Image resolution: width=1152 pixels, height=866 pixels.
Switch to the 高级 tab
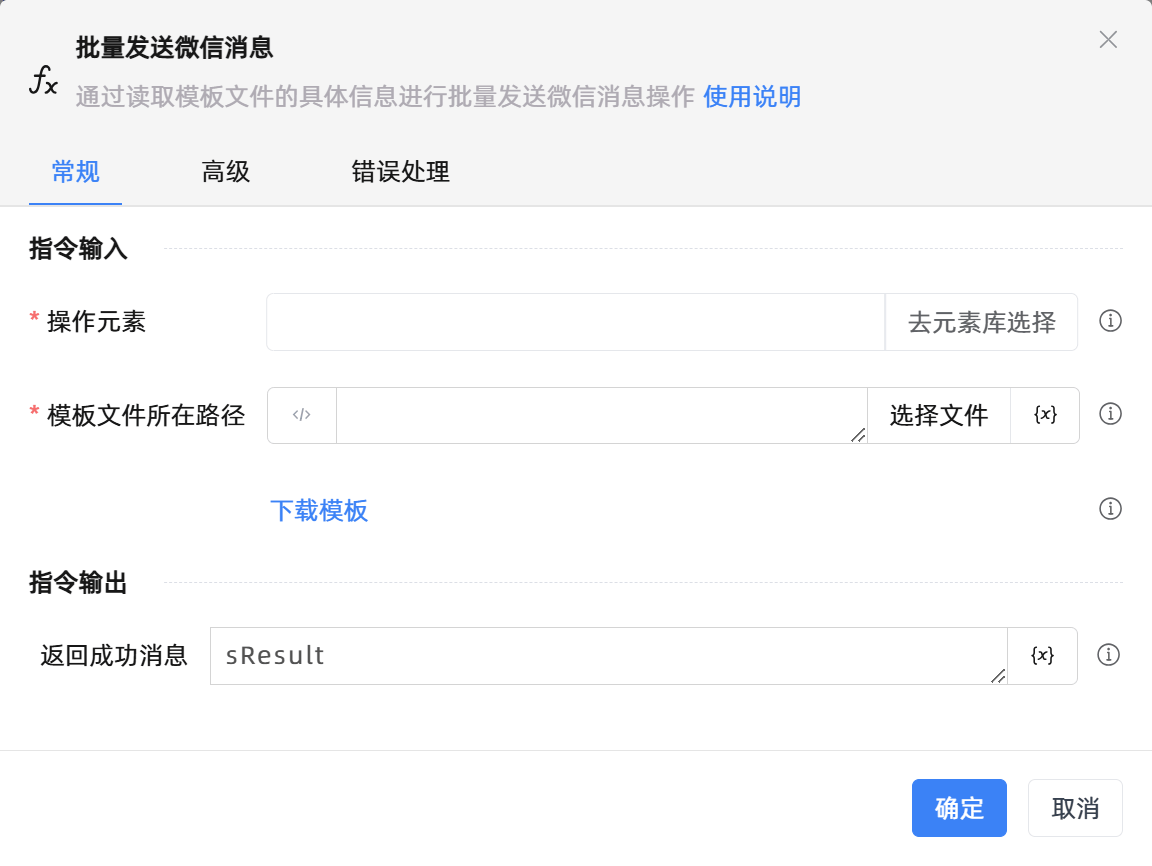225,172
